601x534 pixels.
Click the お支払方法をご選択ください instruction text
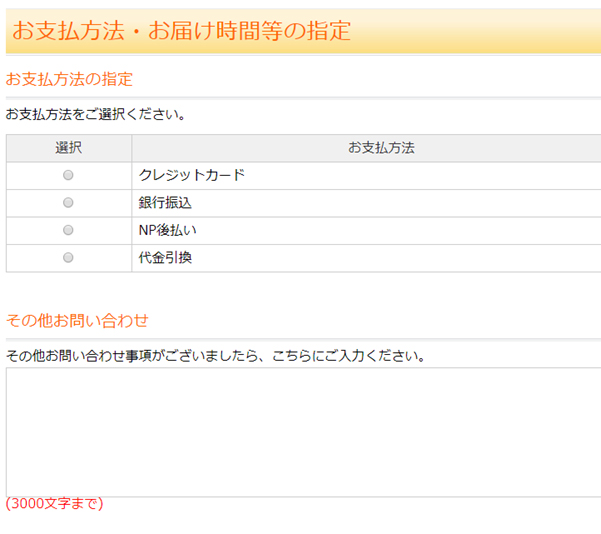point(96,114)
